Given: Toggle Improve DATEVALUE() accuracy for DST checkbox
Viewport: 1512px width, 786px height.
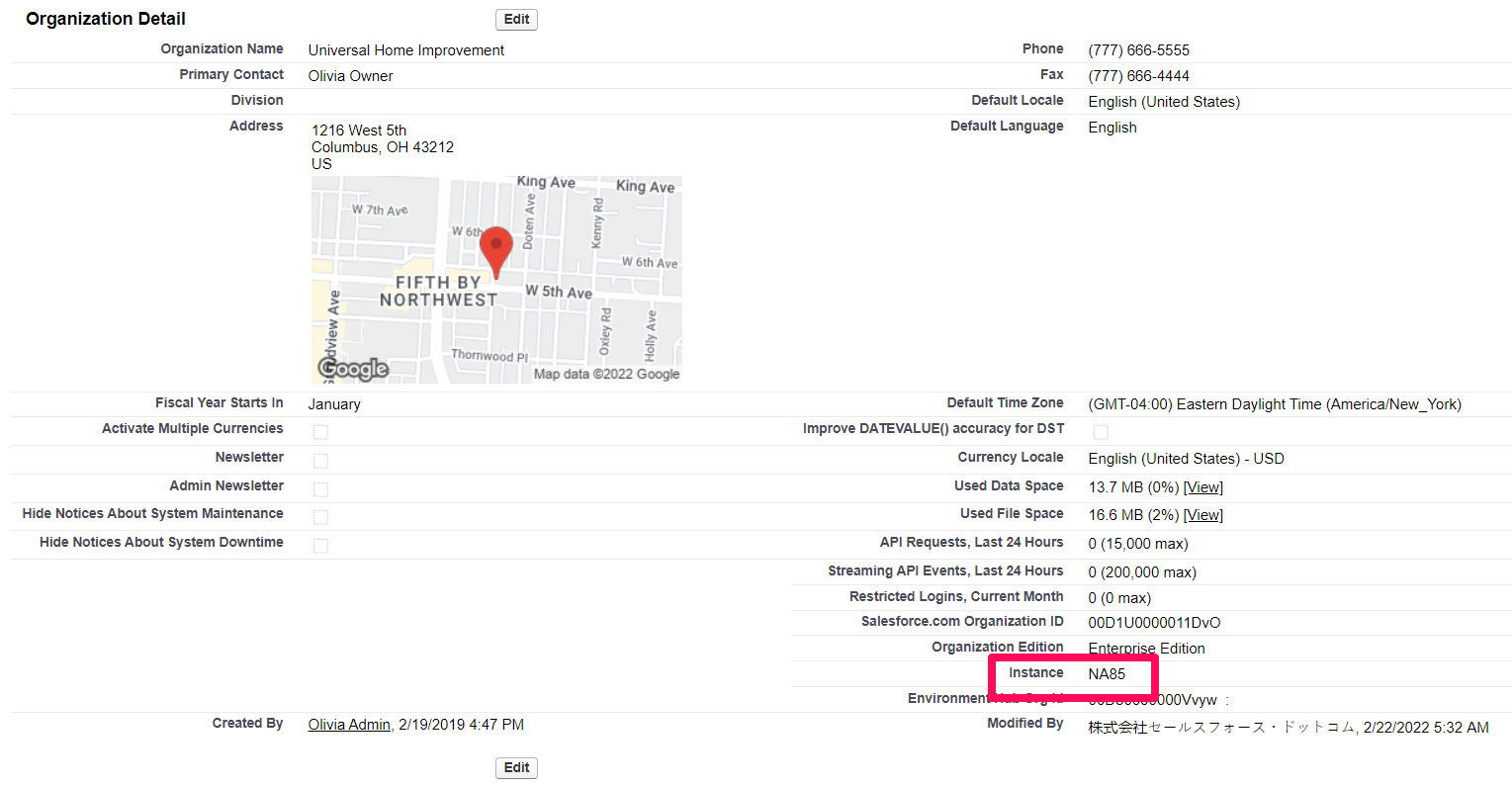Looking at the screenshot, I should [1101, 432].
